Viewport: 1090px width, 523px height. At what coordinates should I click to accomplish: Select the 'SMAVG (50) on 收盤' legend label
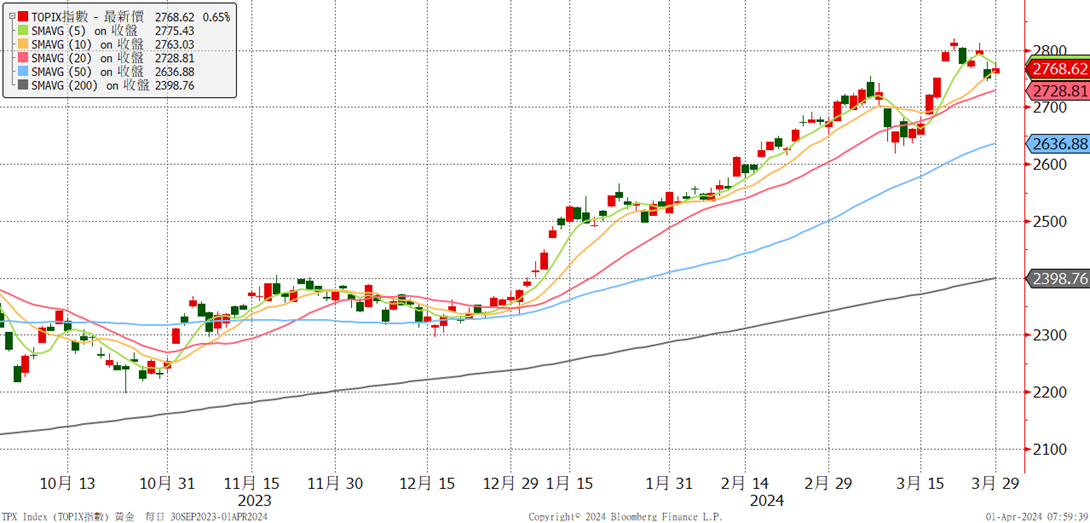87,72
